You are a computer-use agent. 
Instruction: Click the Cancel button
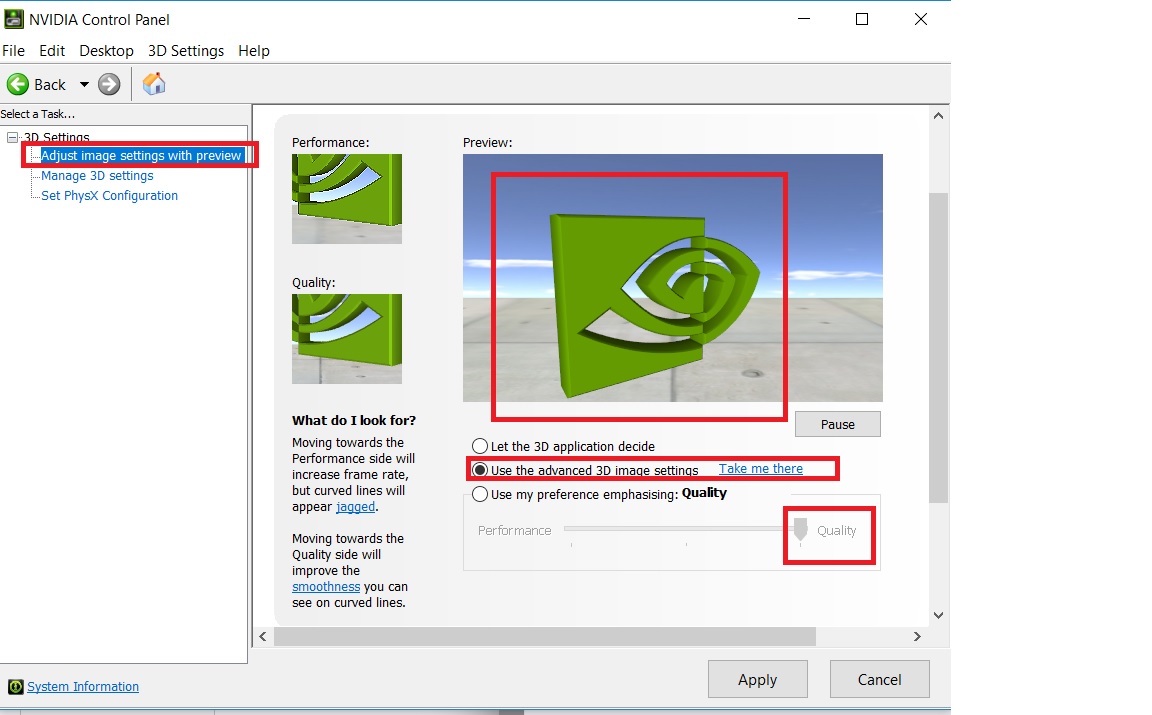879,679
